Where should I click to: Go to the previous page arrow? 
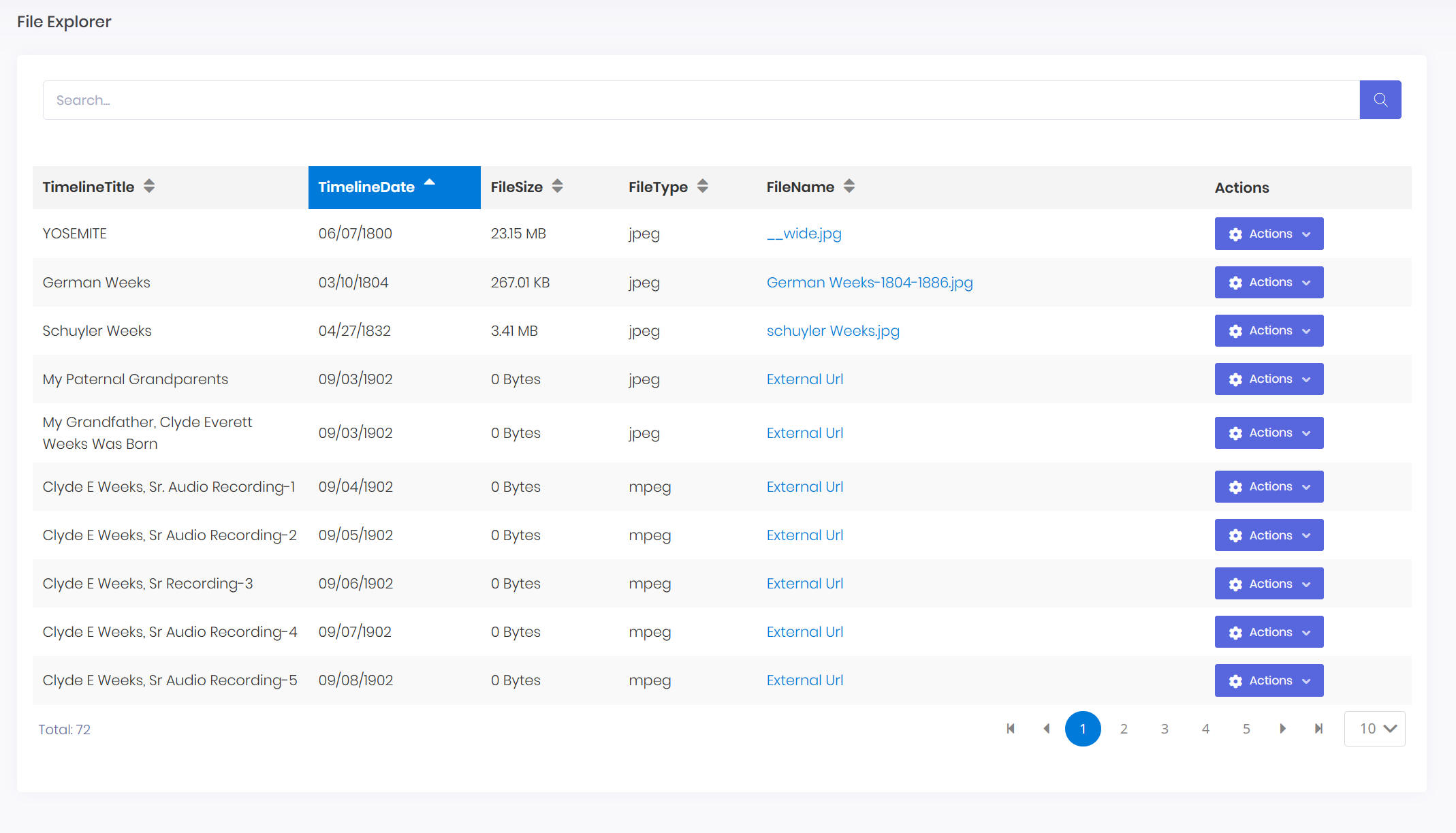pos(1047,729)
